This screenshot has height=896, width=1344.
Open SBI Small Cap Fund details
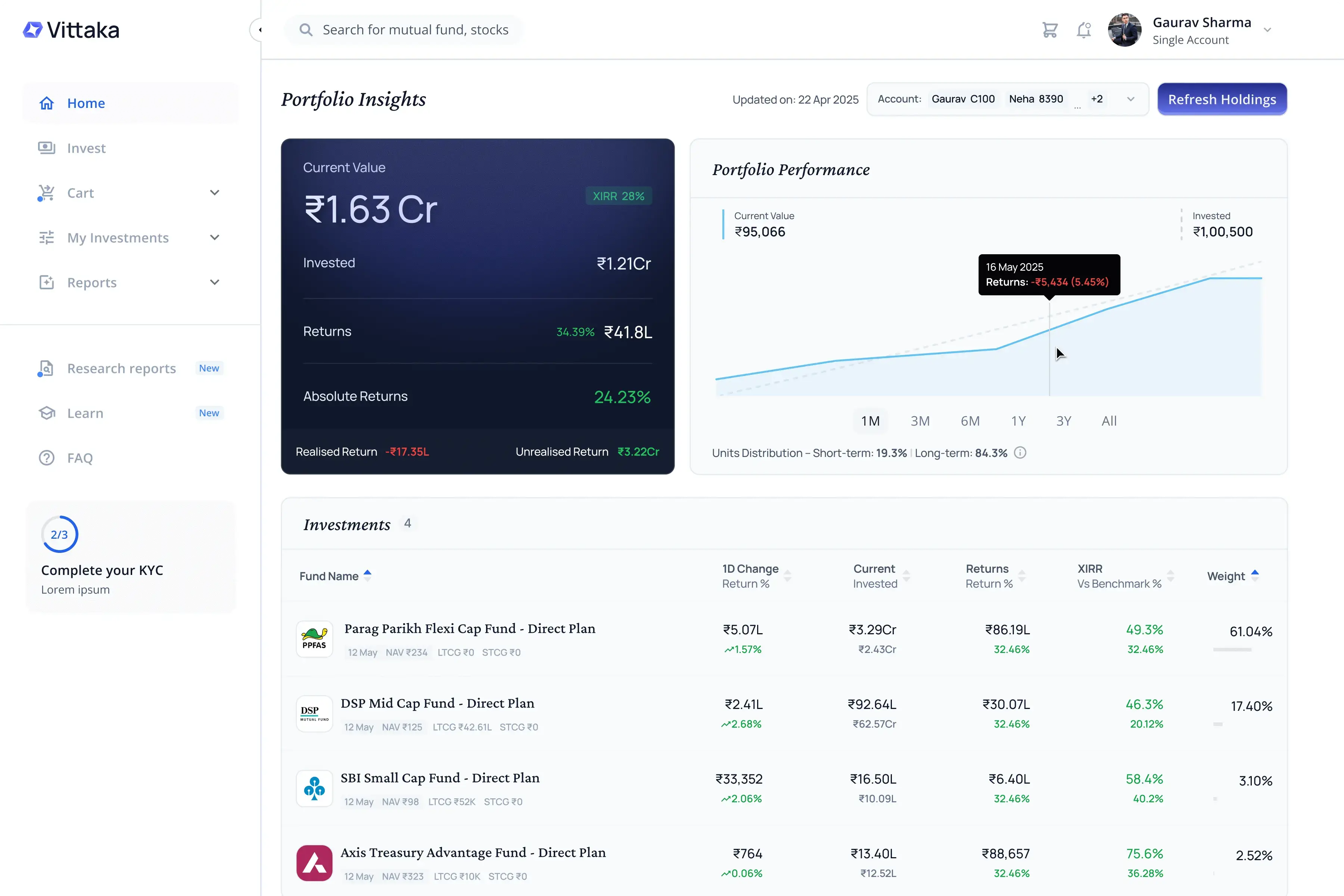pos(440,778)
